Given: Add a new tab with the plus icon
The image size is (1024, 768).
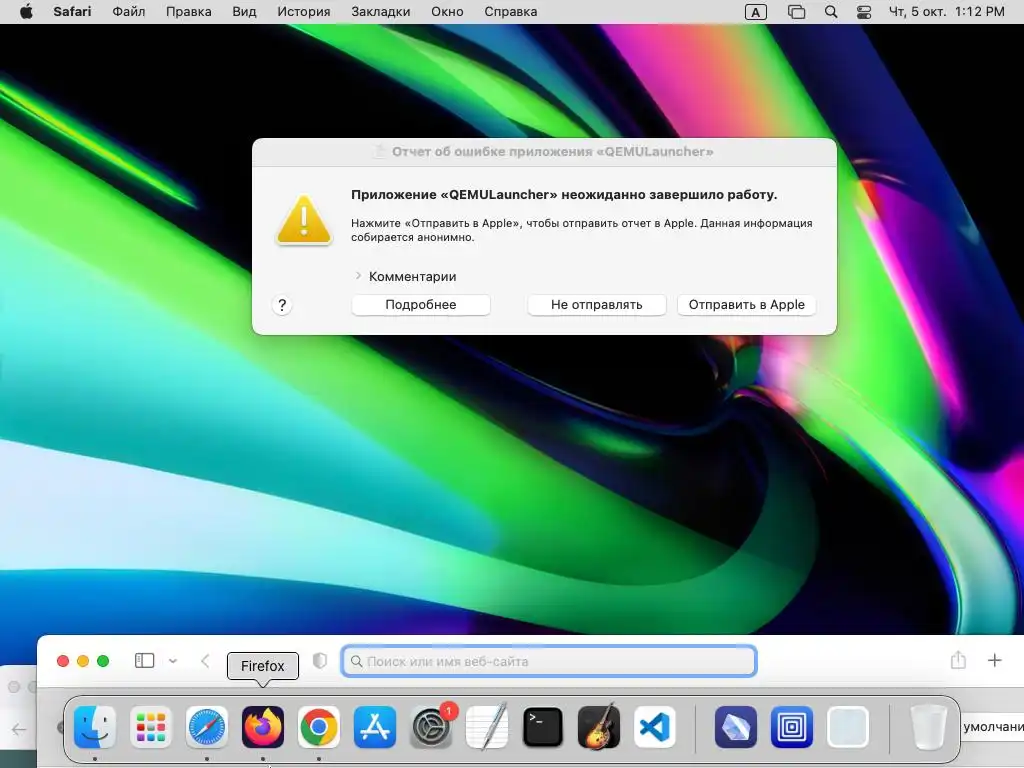Looking at the screenshot, I should pyautogui.click(x=995, y=660).
